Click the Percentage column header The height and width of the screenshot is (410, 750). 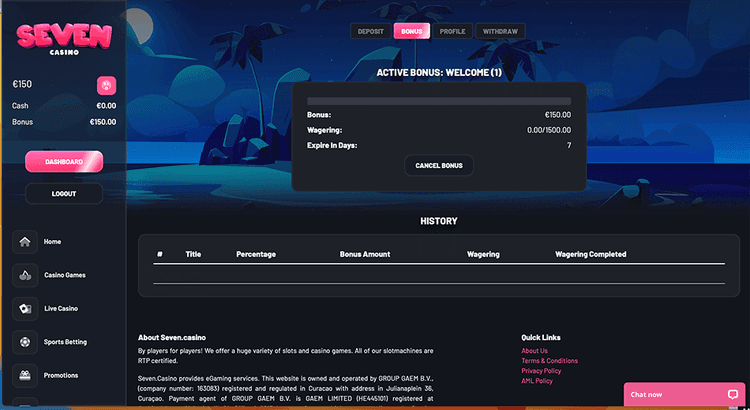[x=256, y=254]
